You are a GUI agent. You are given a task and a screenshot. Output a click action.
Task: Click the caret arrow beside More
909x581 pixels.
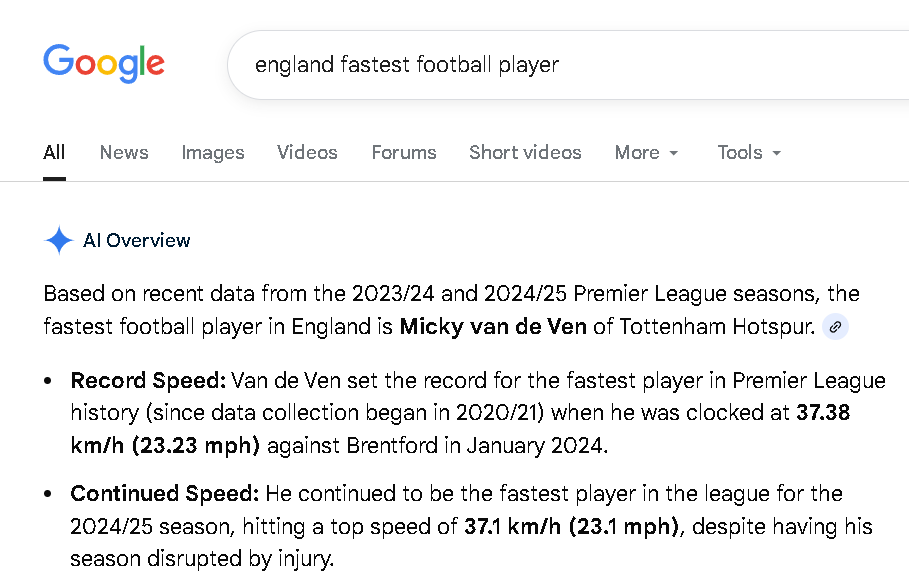pos(674,153)
